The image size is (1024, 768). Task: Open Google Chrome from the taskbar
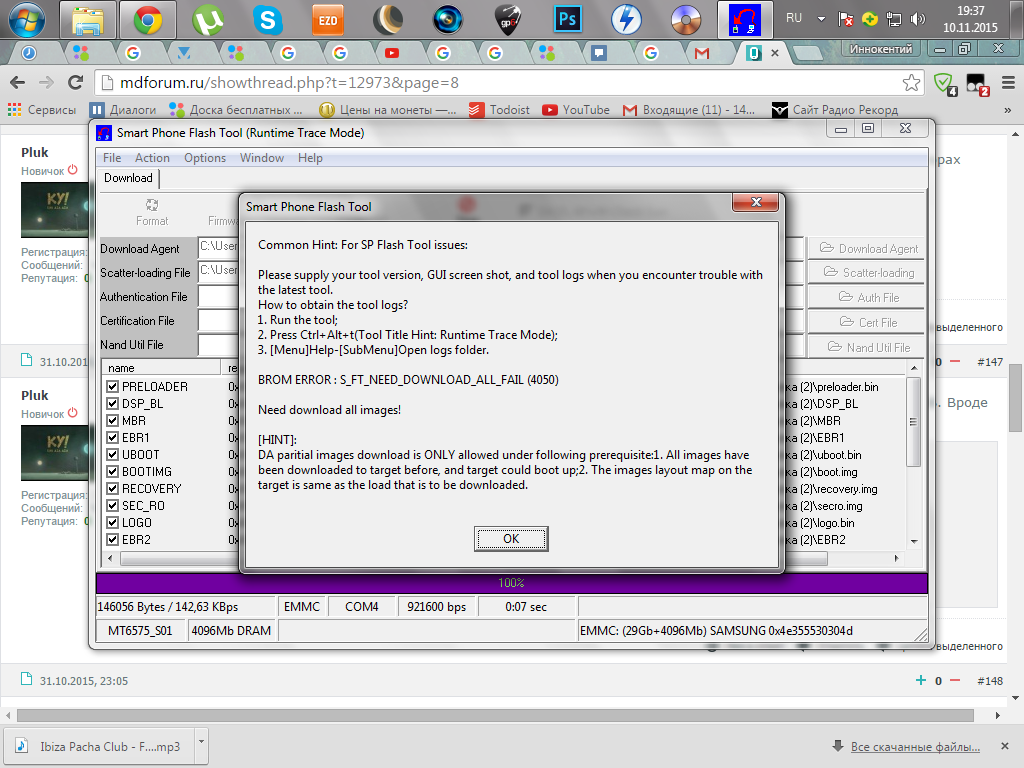coord(149,19)
